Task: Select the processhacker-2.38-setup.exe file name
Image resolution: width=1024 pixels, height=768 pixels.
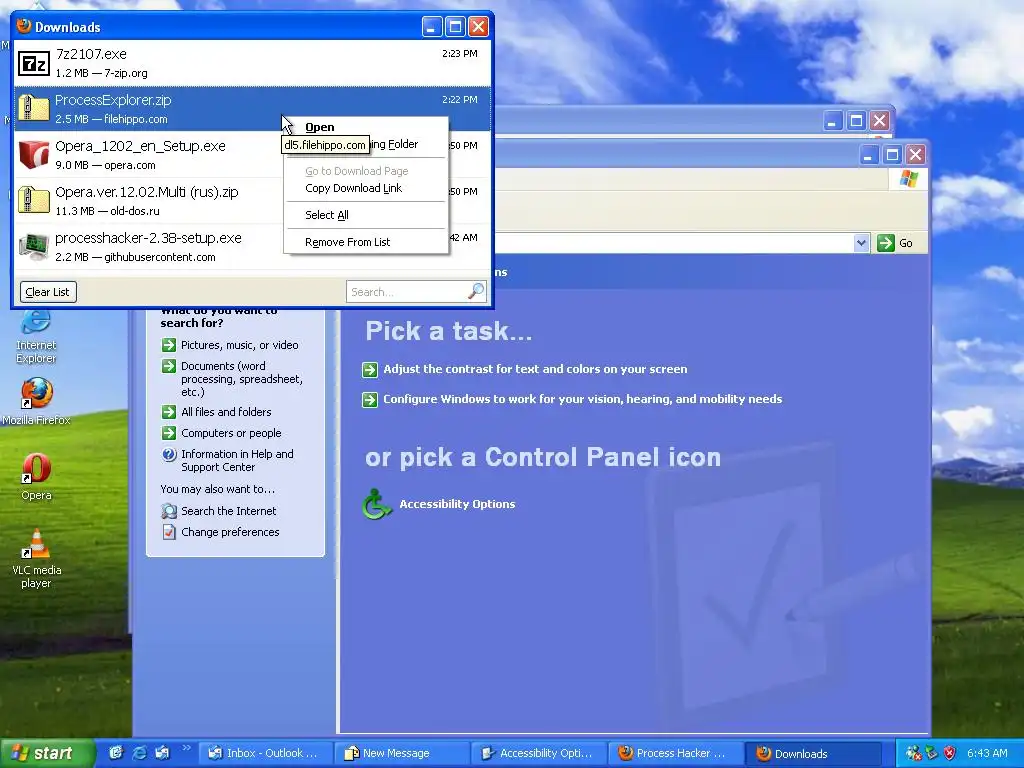Action: (x=148, y=238)
